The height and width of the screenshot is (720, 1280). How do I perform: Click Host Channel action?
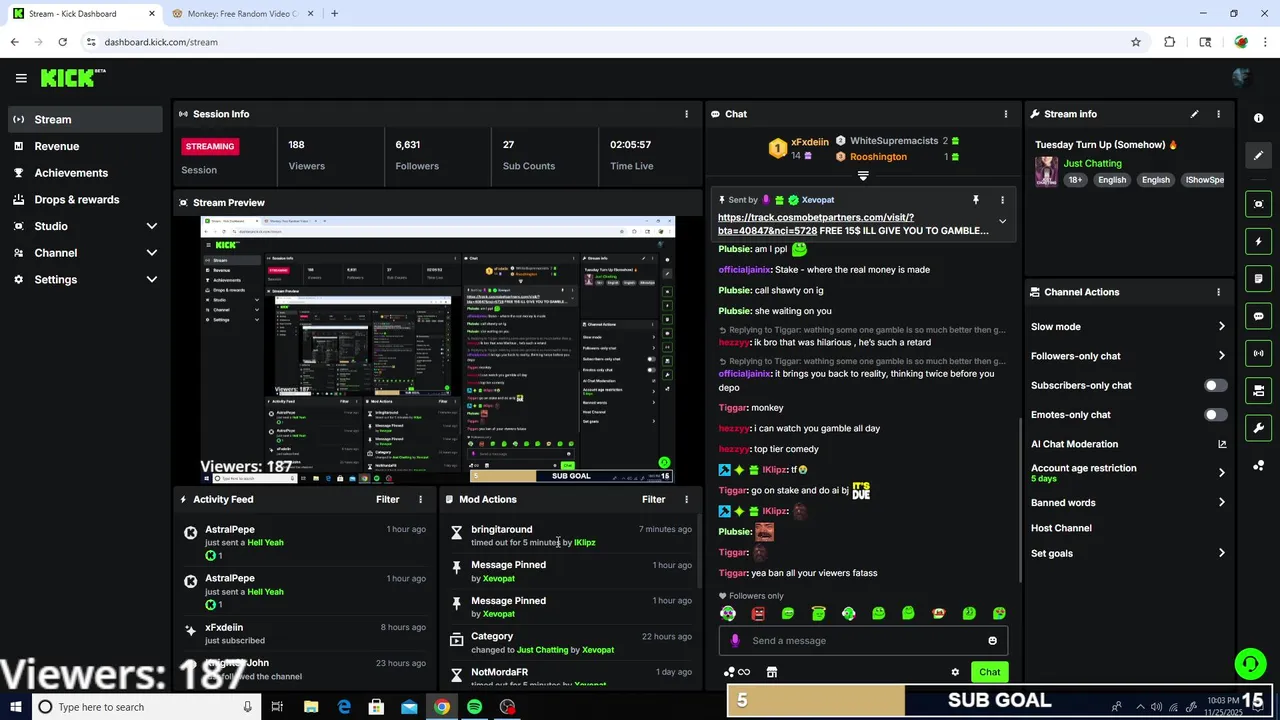point(1061,528)
